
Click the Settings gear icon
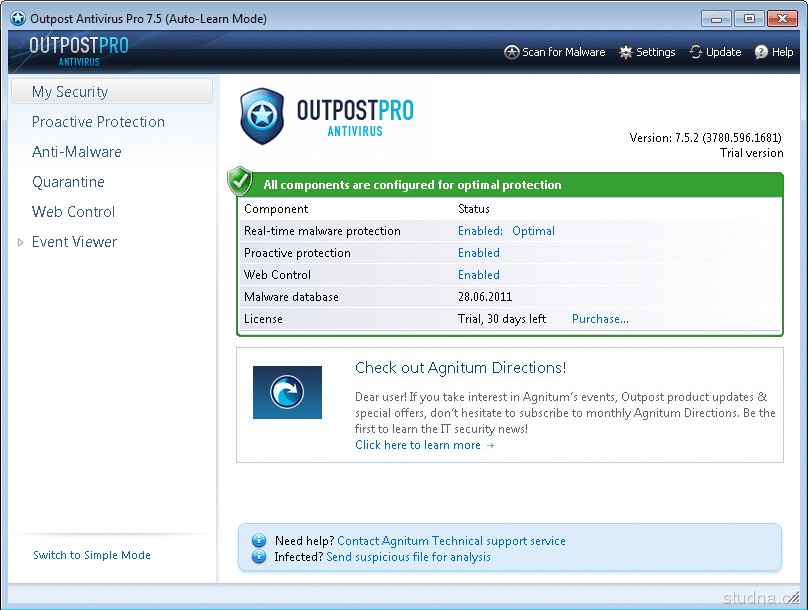point(626,52)
